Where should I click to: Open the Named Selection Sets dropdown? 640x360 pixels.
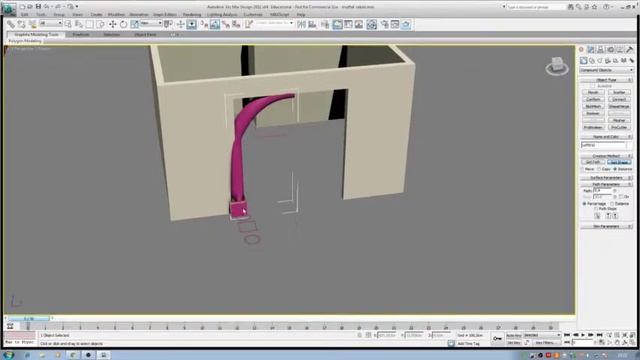275,24
